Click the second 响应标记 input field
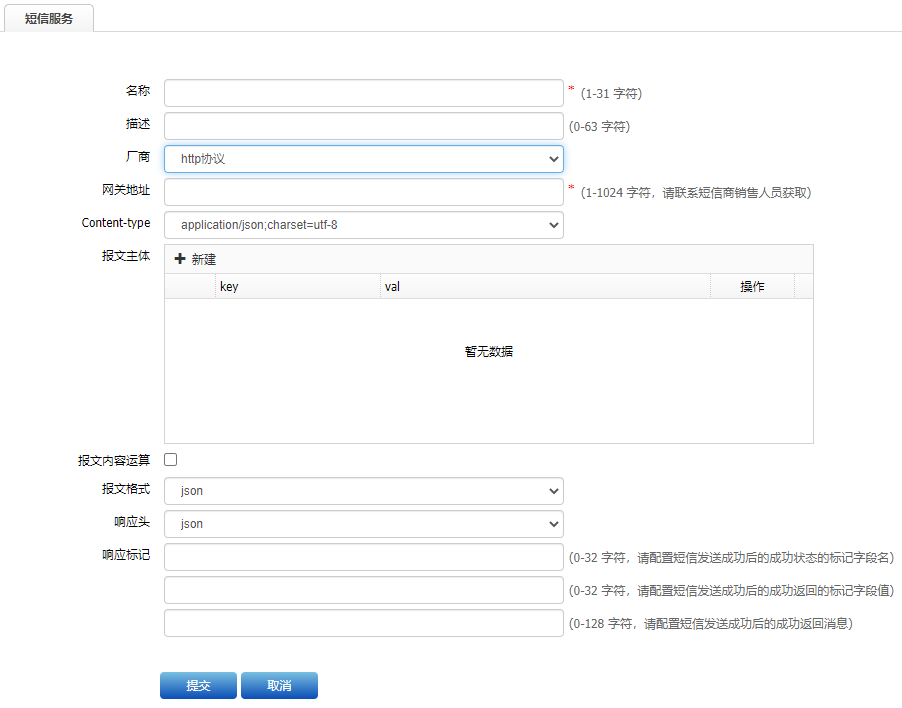This screenshot has height=708, width=902. [363, 590]
